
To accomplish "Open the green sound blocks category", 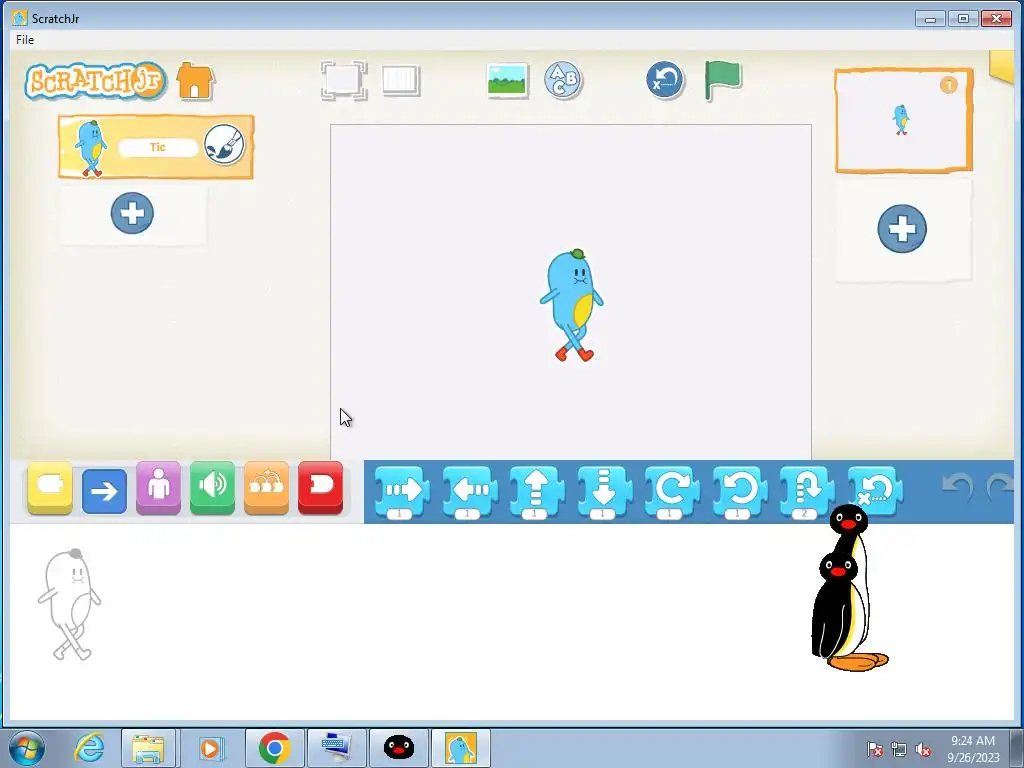I will (x=212, y=488).
